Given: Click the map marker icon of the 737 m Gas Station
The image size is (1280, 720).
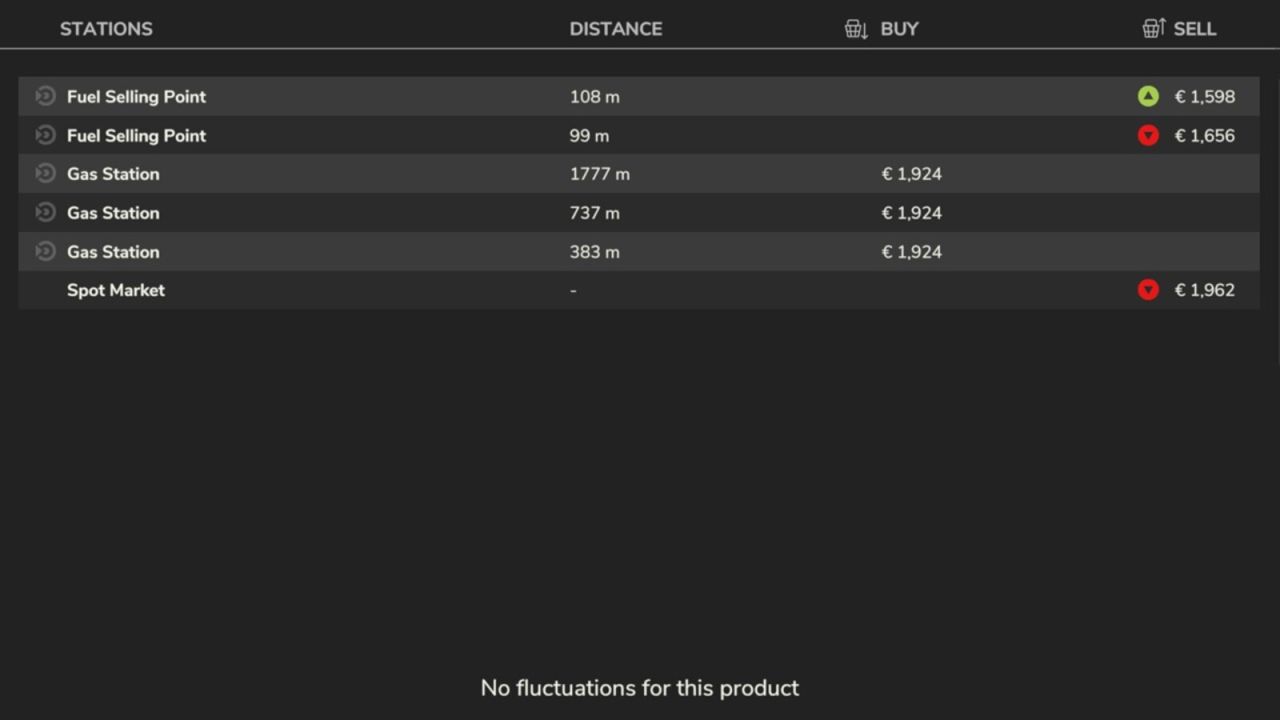Looking at the screenshot, I should pos(45,212).
